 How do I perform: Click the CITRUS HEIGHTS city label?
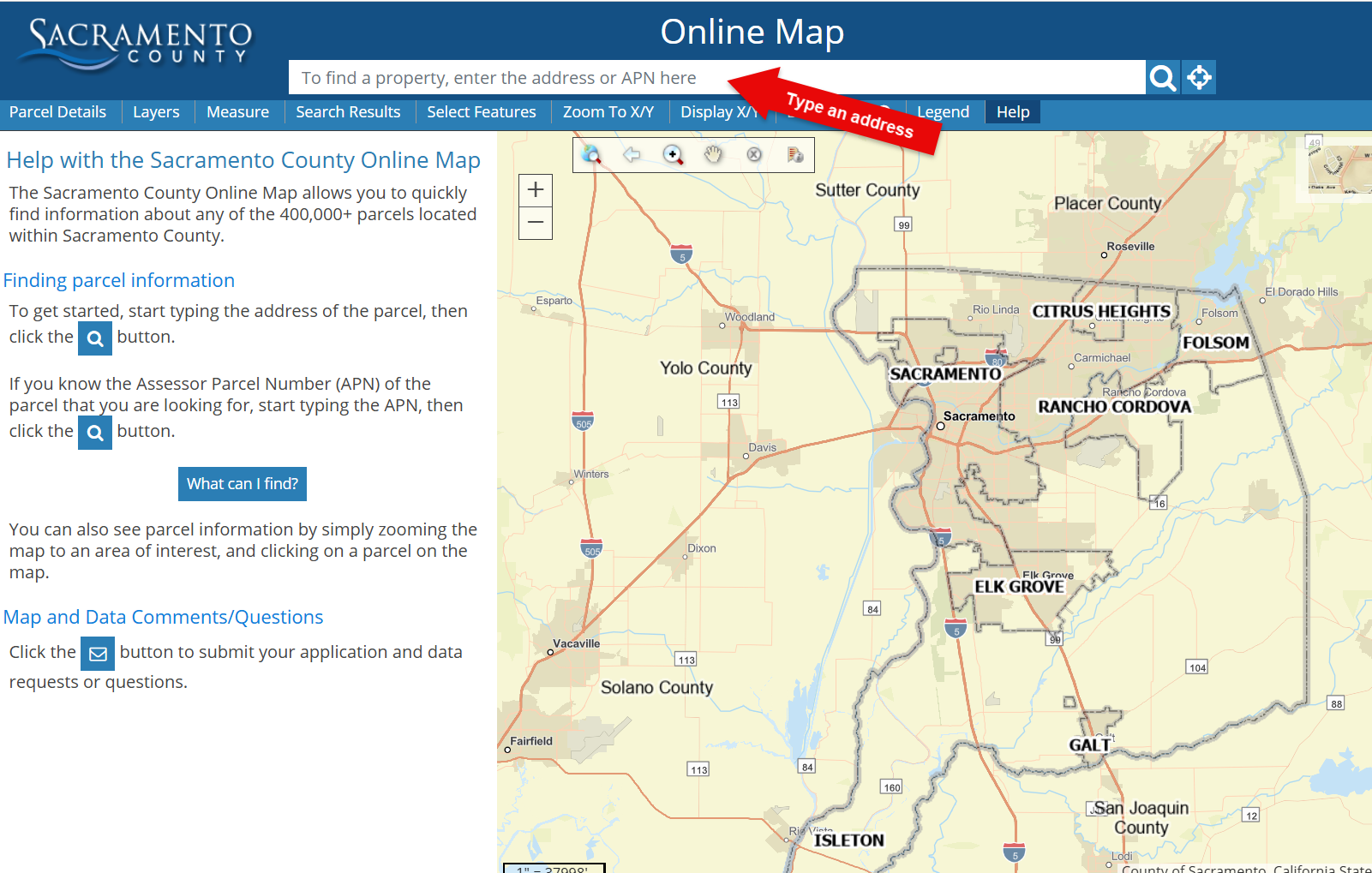pyautogui.click(x=1101, y=311)
